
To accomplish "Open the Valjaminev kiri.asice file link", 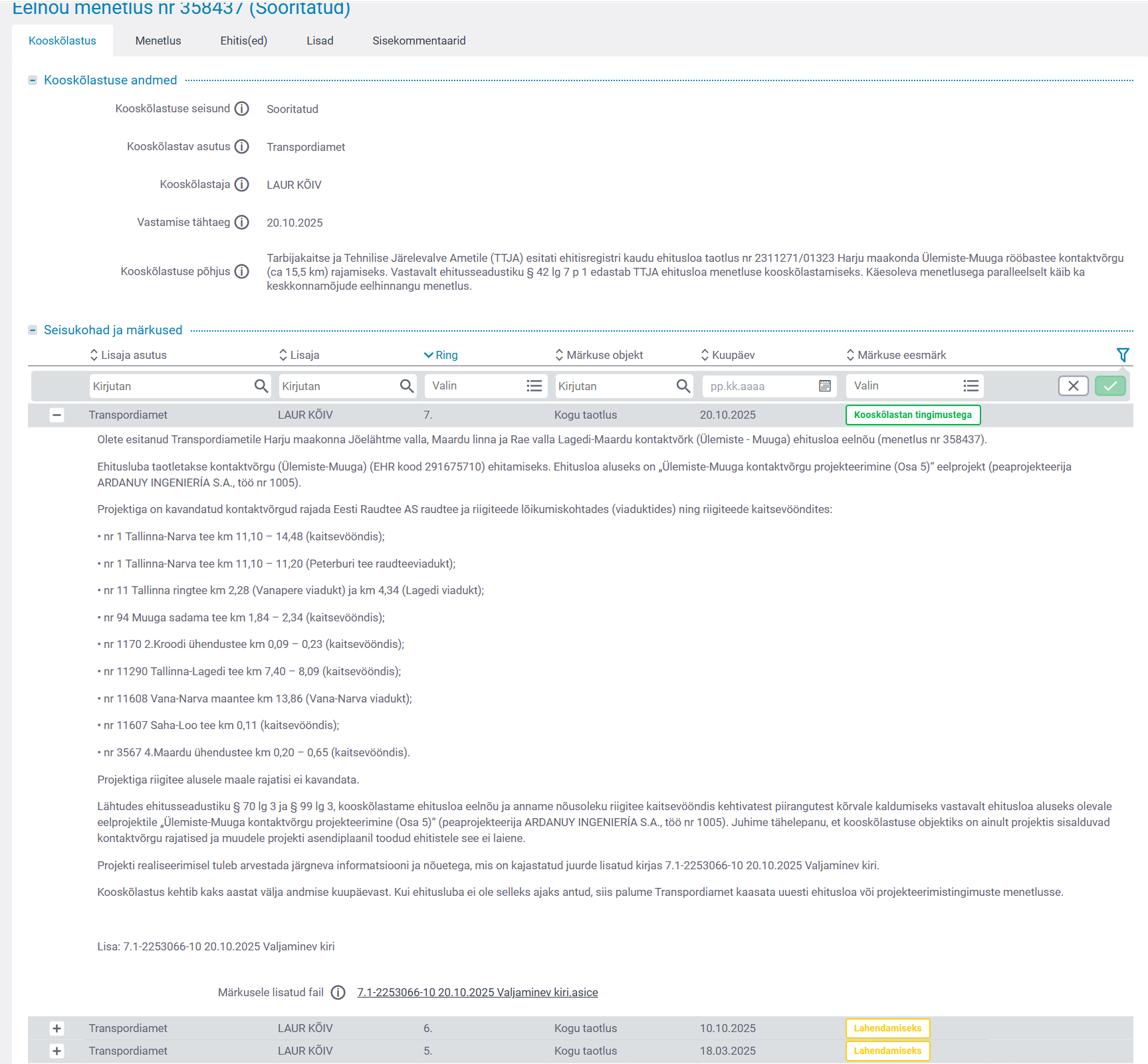I will click(477, 993).
